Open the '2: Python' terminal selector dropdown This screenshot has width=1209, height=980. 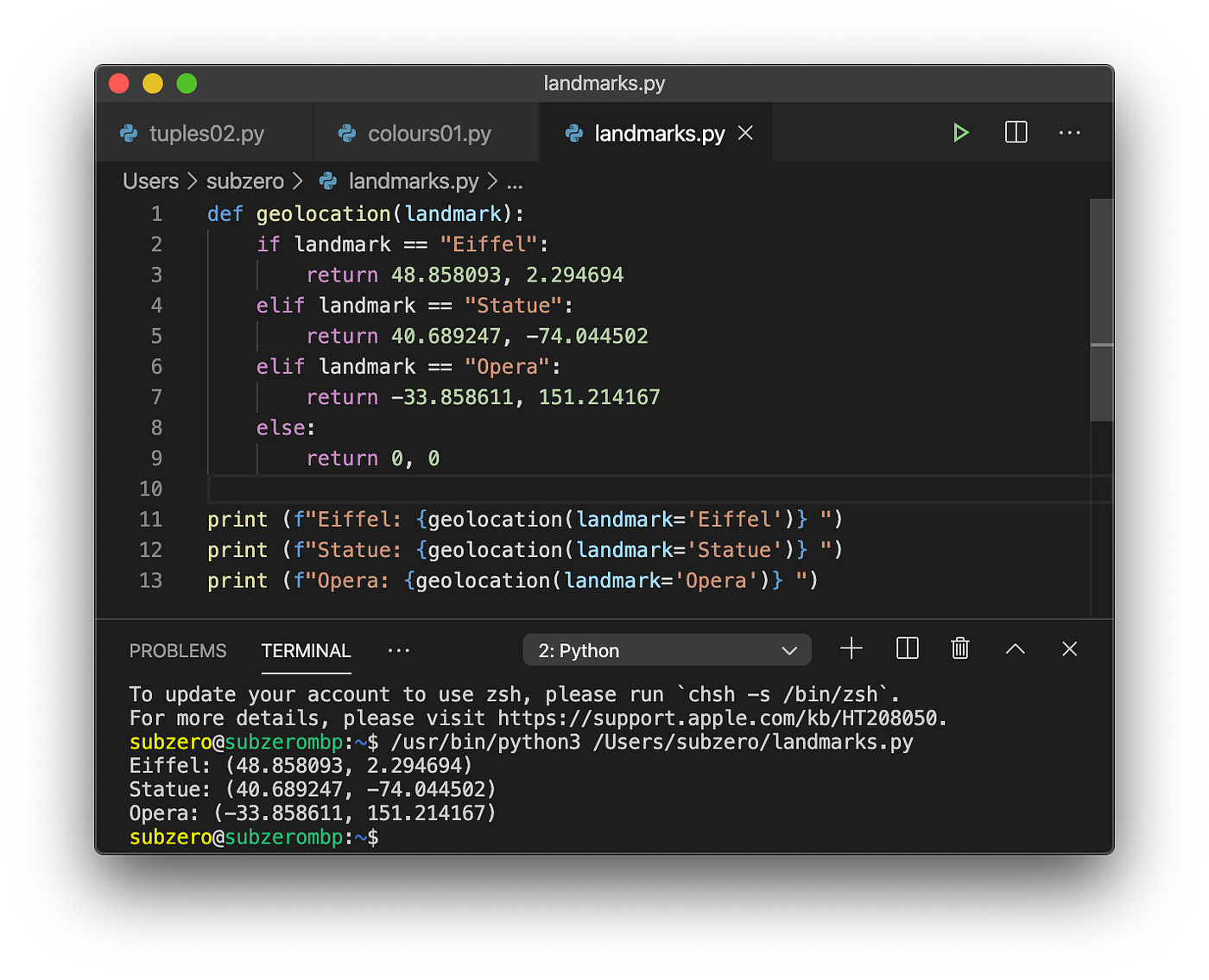click(x=666, y=650)
